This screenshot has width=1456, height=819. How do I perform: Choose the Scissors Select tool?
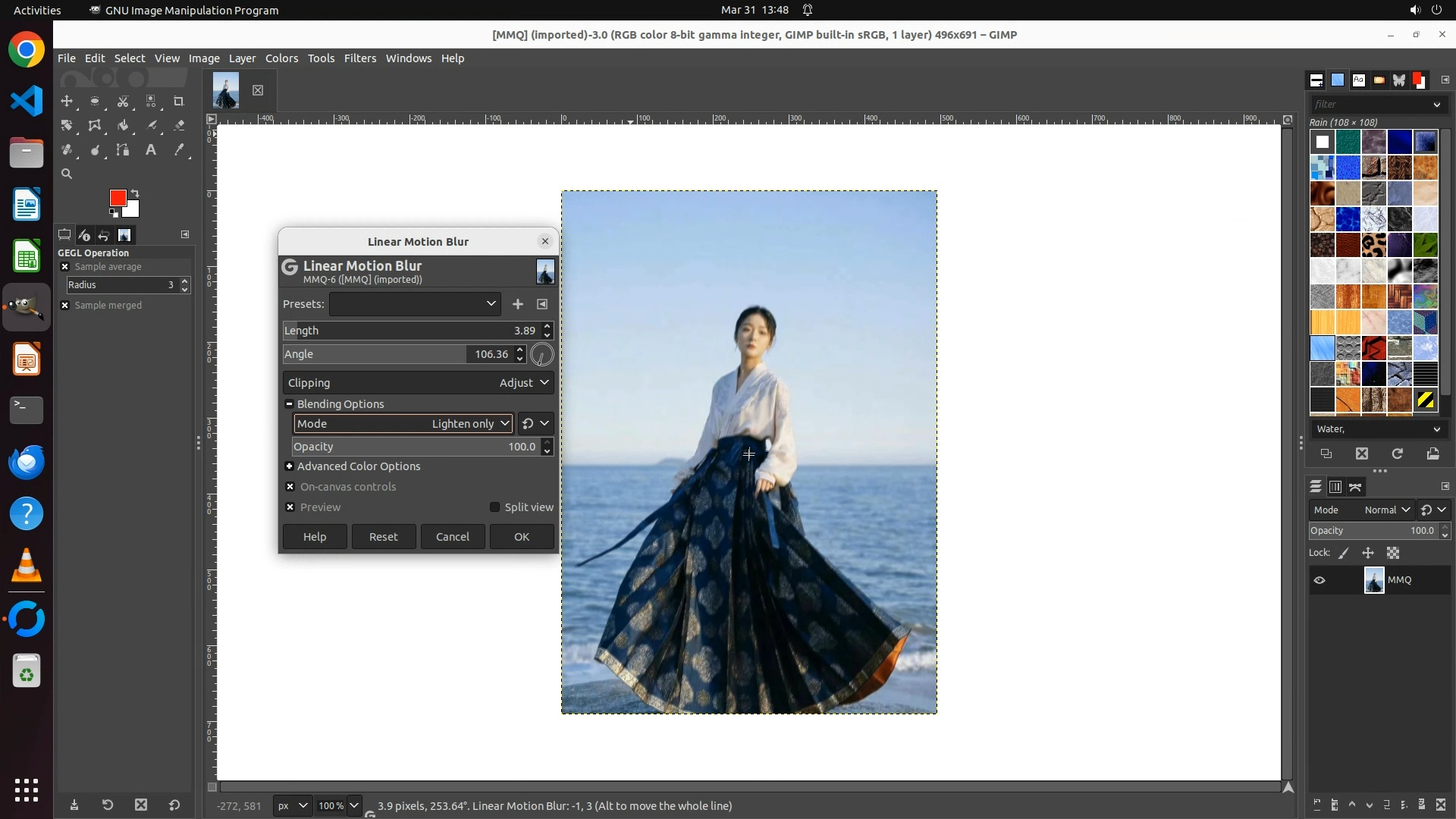[123, 102]
